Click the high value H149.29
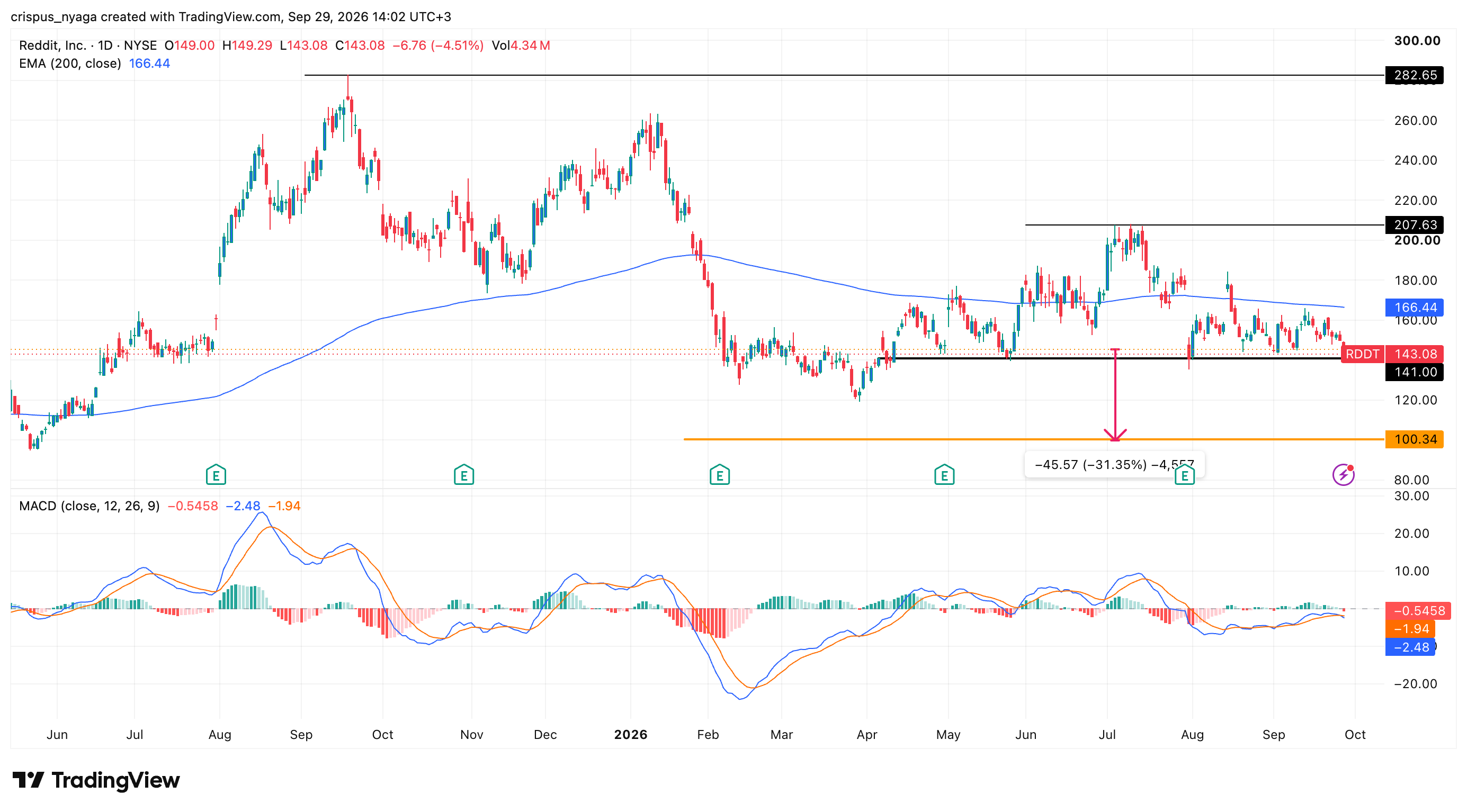Image resolution: width=1467 pixels, height=812 pixels. [247, 46]
